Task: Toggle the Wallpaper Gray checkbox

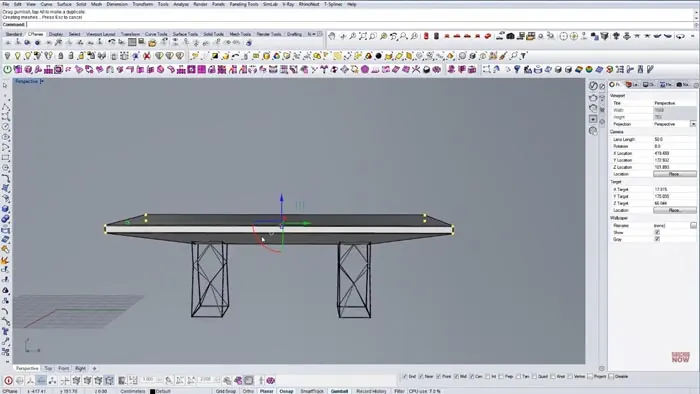Action: coord(657,239)
